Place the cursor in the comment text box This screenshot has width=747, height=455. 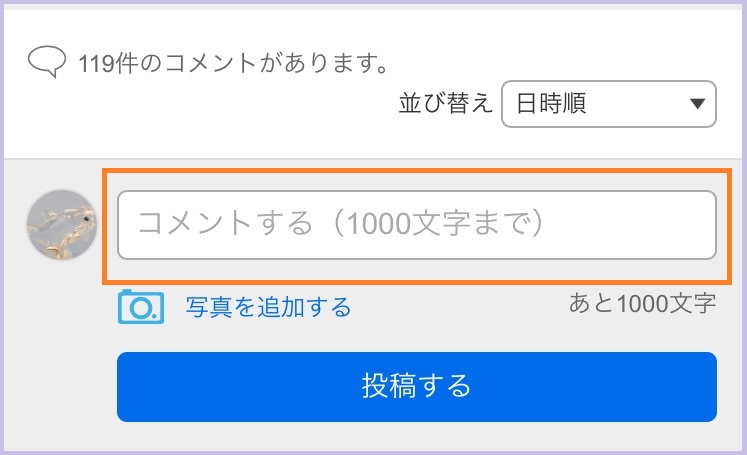coord(417,225)
